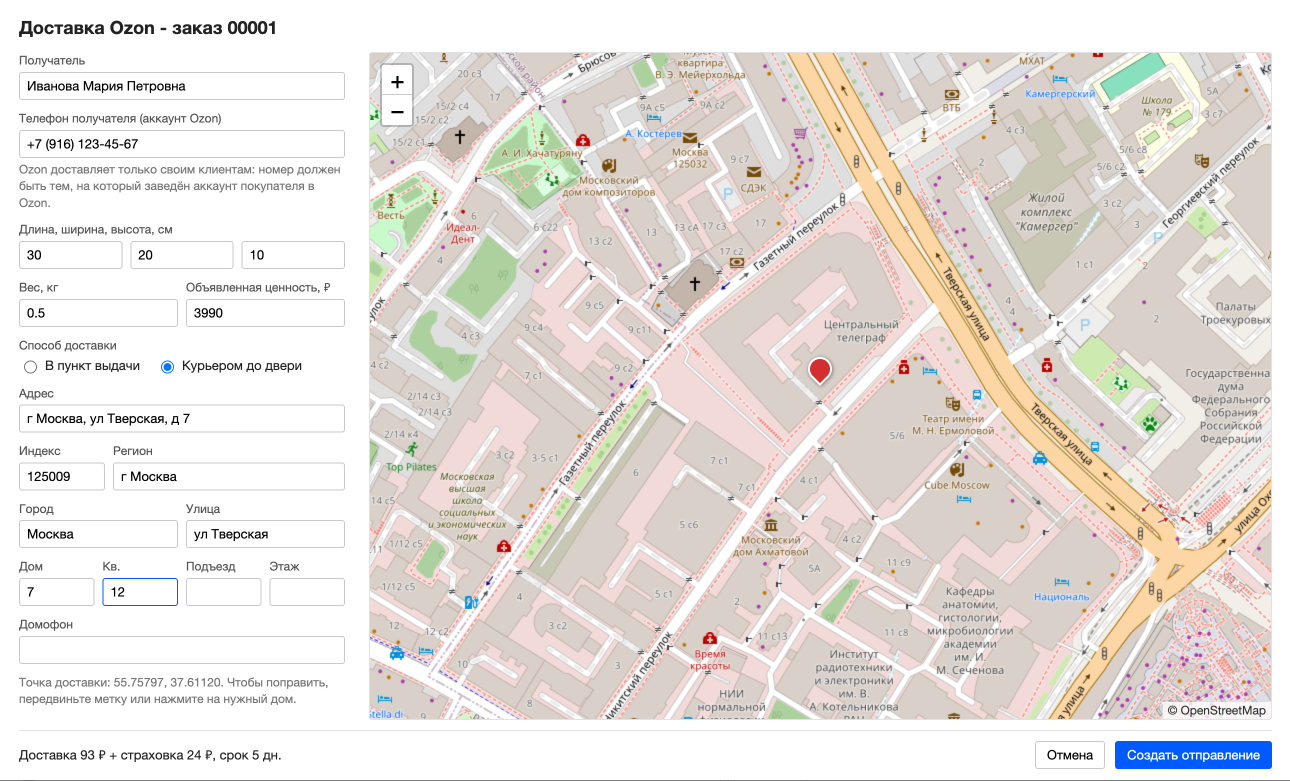Click the Cube Moscow arts icon
The image size is (1290, 781).
pos(957,469)
